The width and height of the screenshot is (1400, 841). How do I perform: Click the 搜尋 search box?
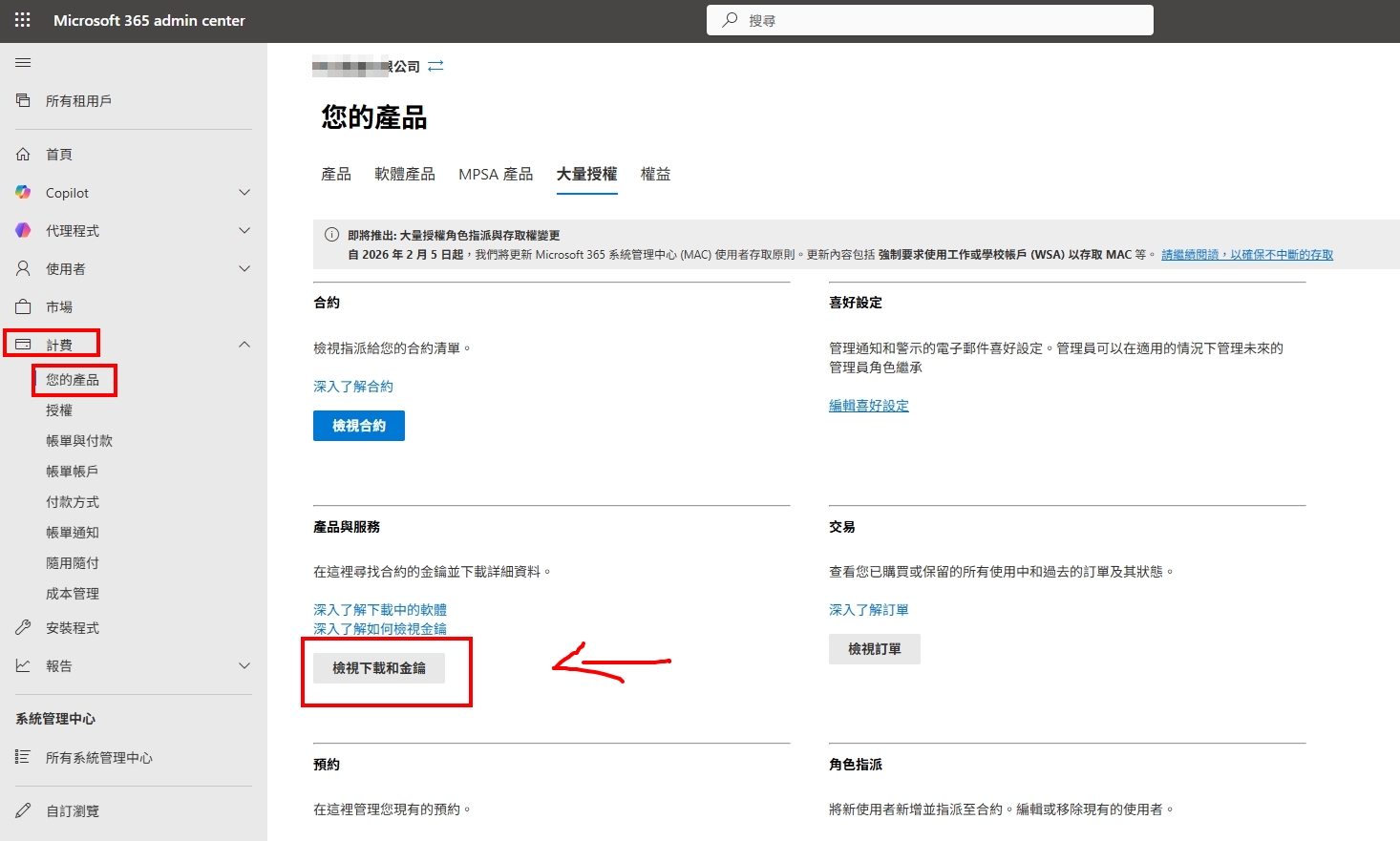tap(929, 20)
